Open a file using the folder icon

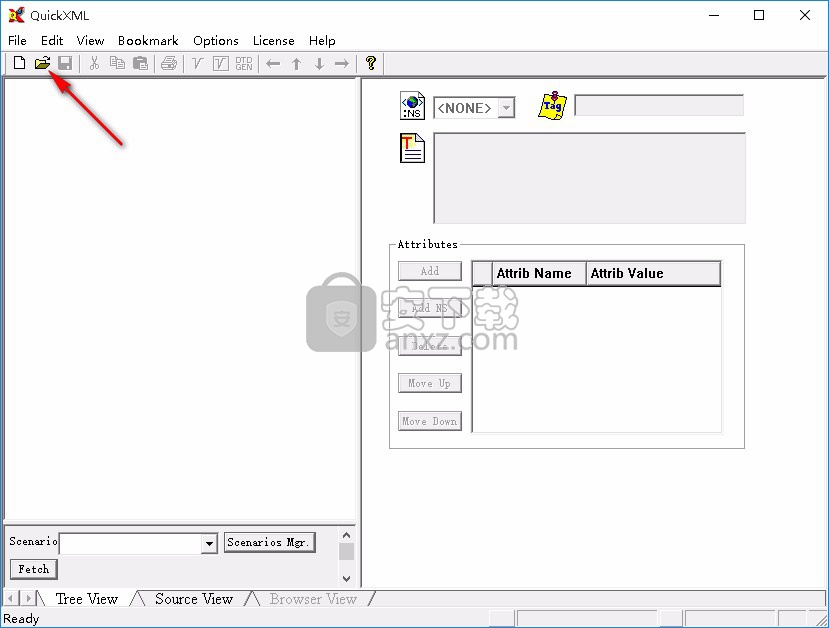(x=42, y=63)
